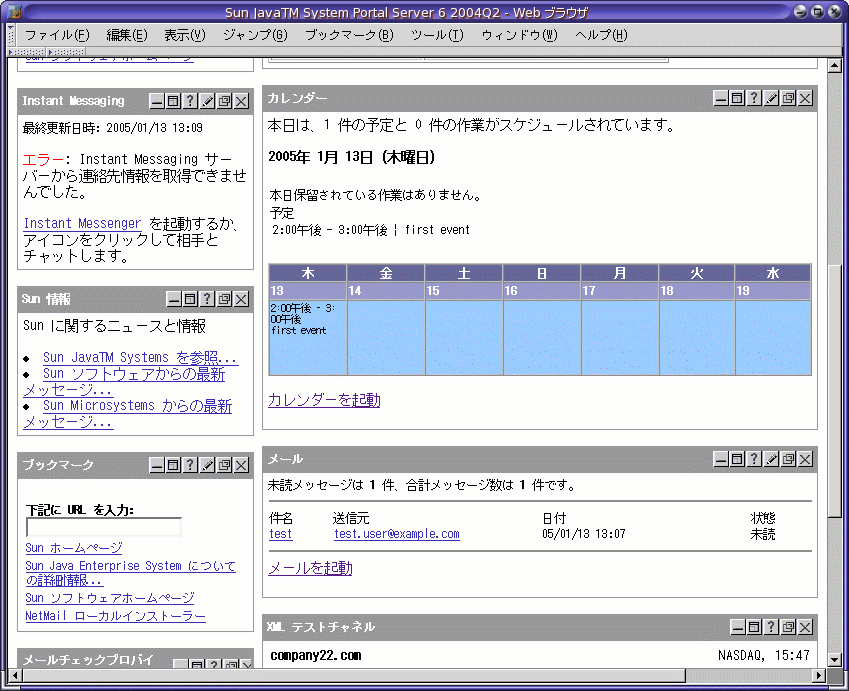Click the browser window's title bar menu icon

tap(14, 11)
